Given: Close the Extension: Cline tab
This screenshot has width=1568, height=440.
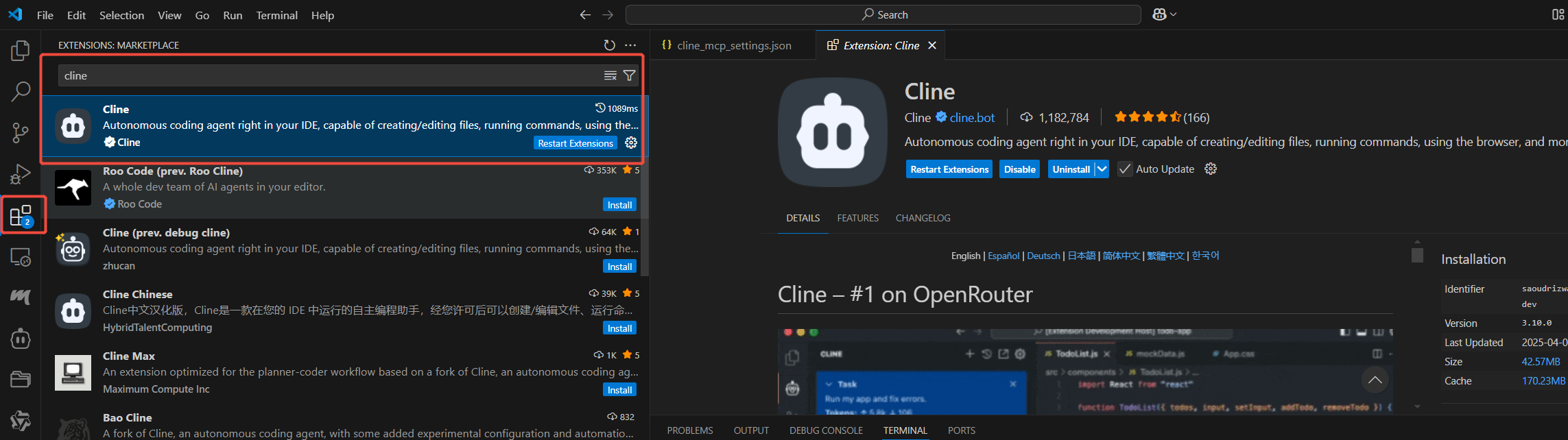Looking at the screenshot, I should pos(932,45).
